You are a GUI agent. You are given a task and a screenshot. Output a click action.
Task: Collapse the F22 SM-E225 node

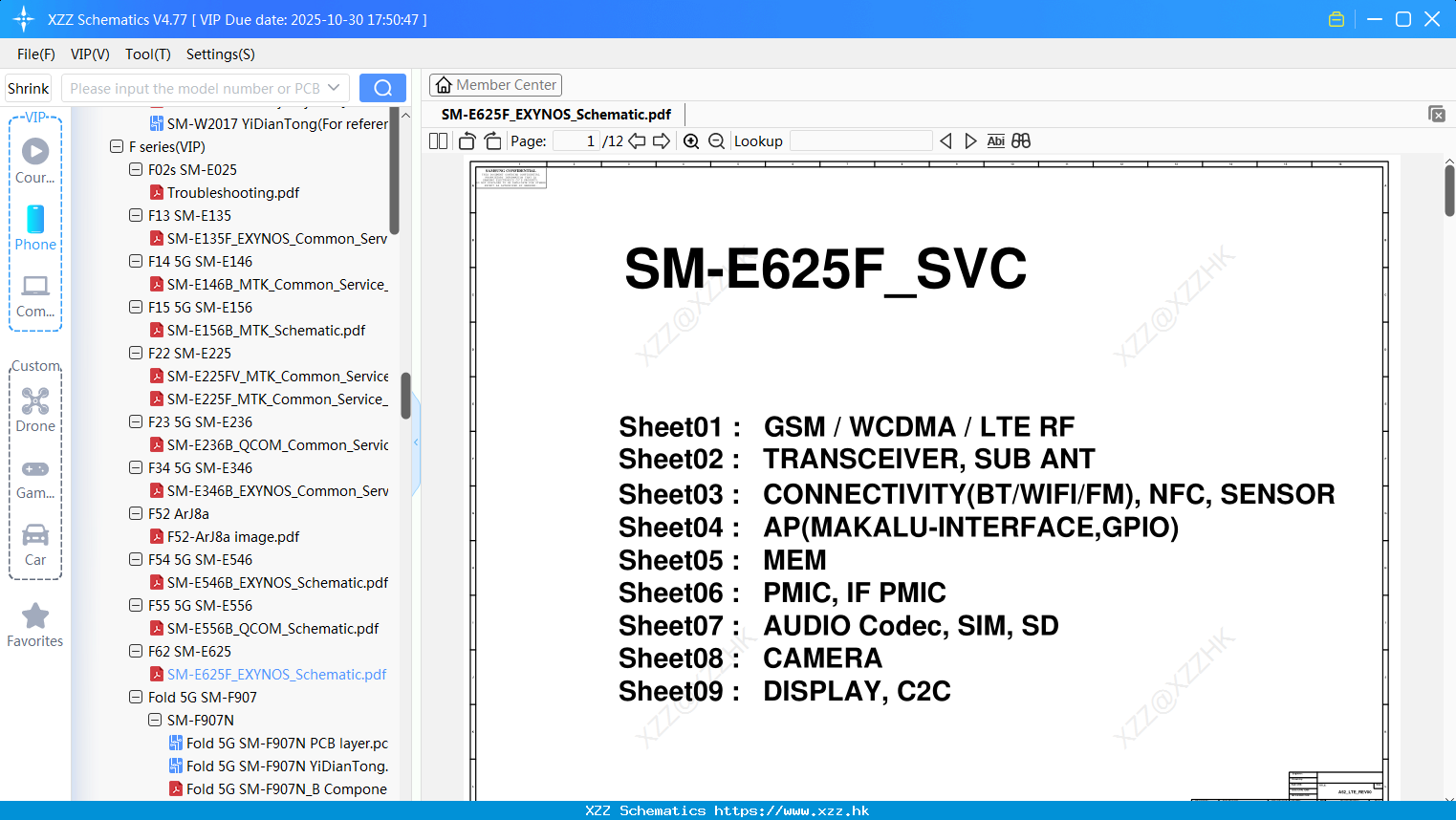click(x=136, y=354)
